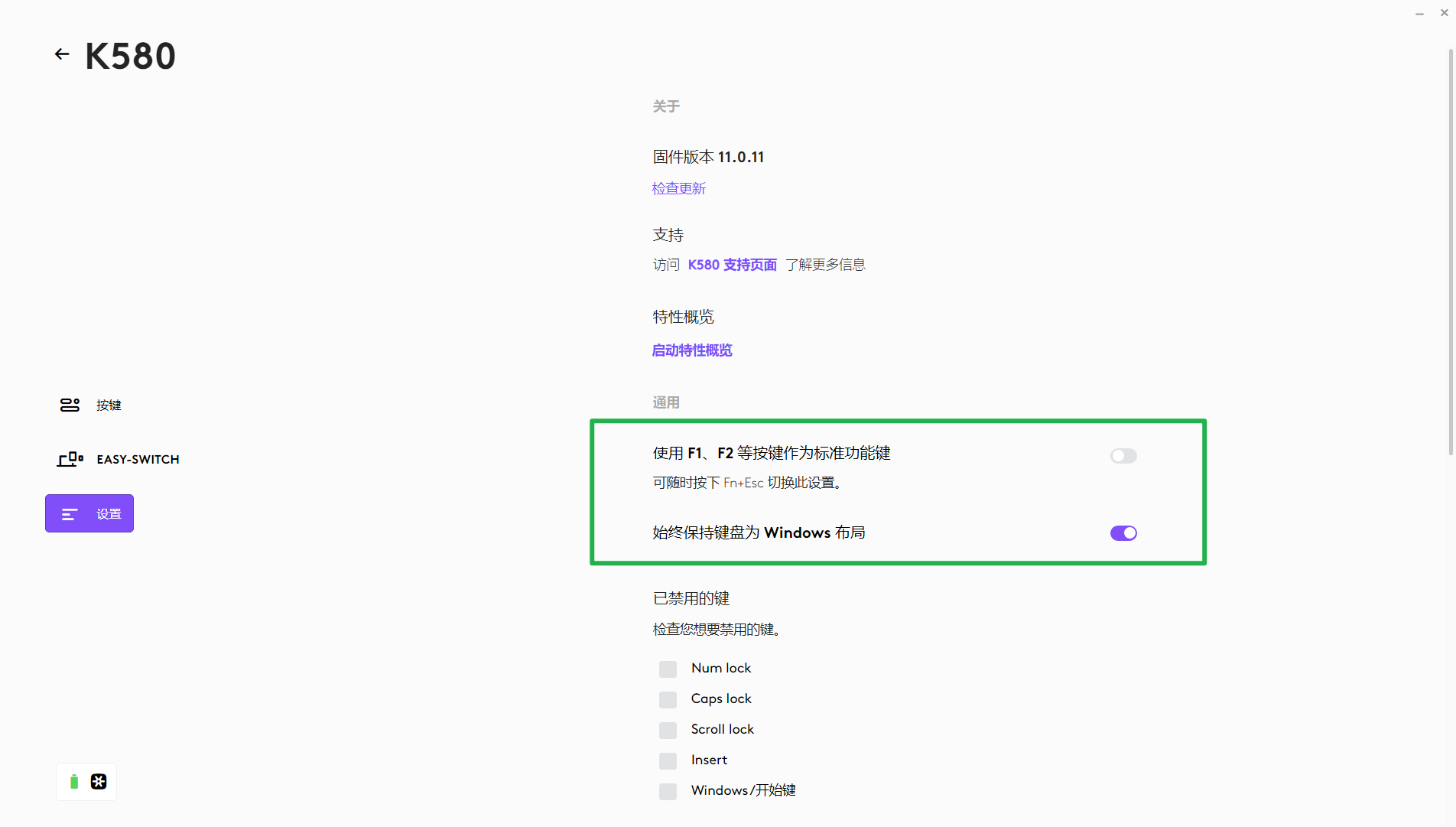
Task: Open the 按键 section
Action: (109, 405)
